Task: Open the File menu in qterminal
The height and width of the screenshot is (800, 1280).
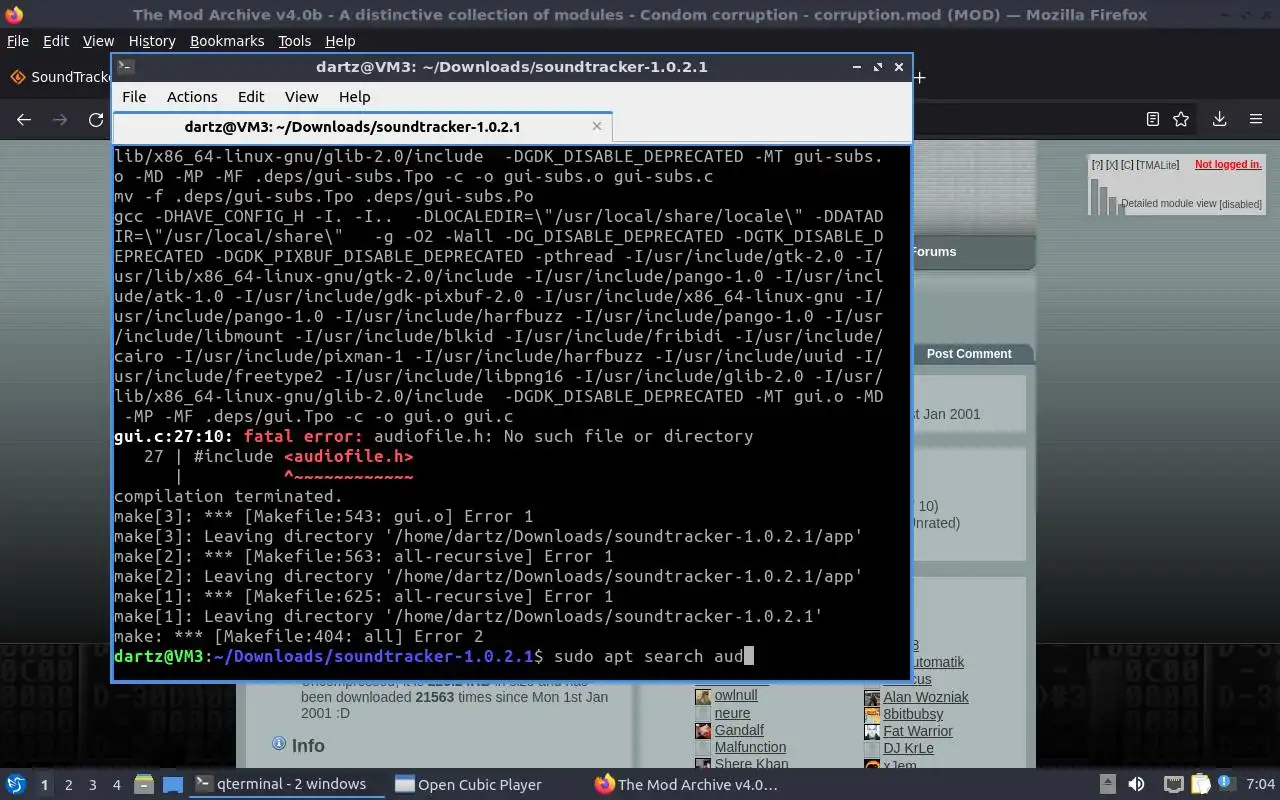Action: (x=134, y=97)
